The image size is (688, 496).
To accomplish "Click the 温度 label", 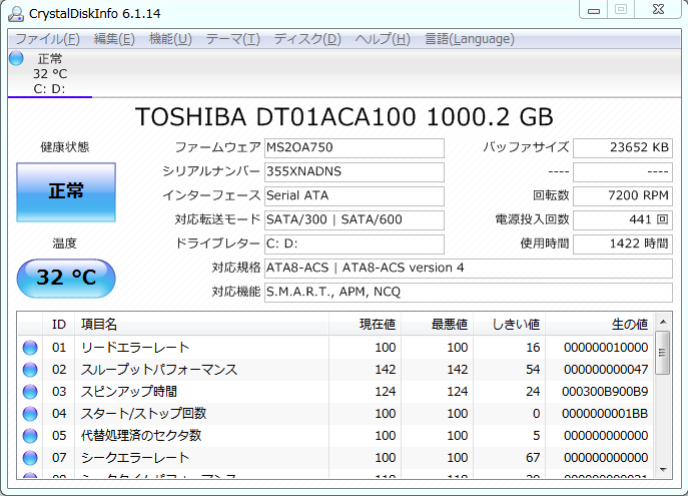I will click(x=64, y=243).
